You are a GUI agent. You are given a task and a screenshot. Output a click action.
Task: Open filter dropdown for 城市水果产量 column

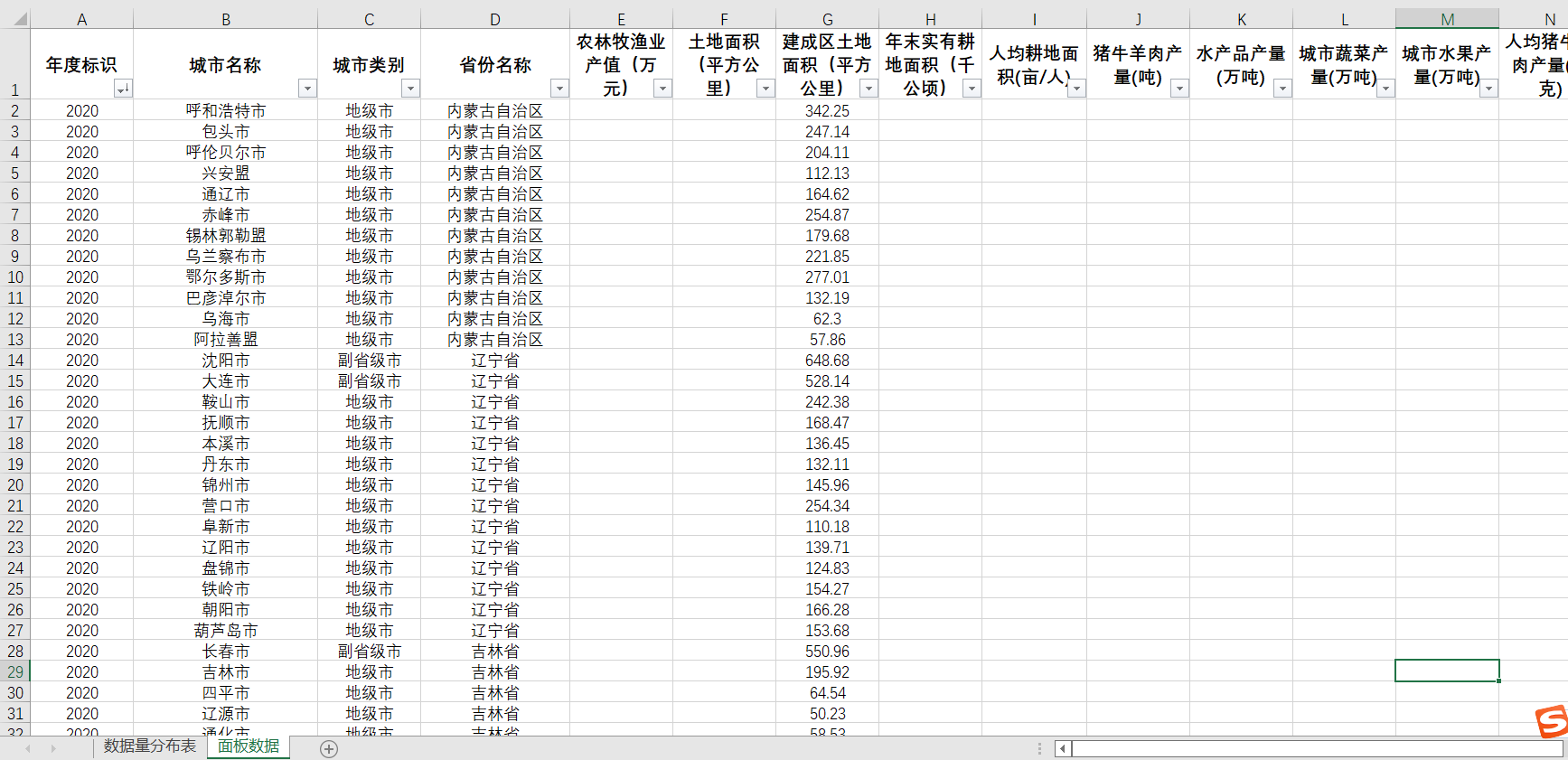1488,89
